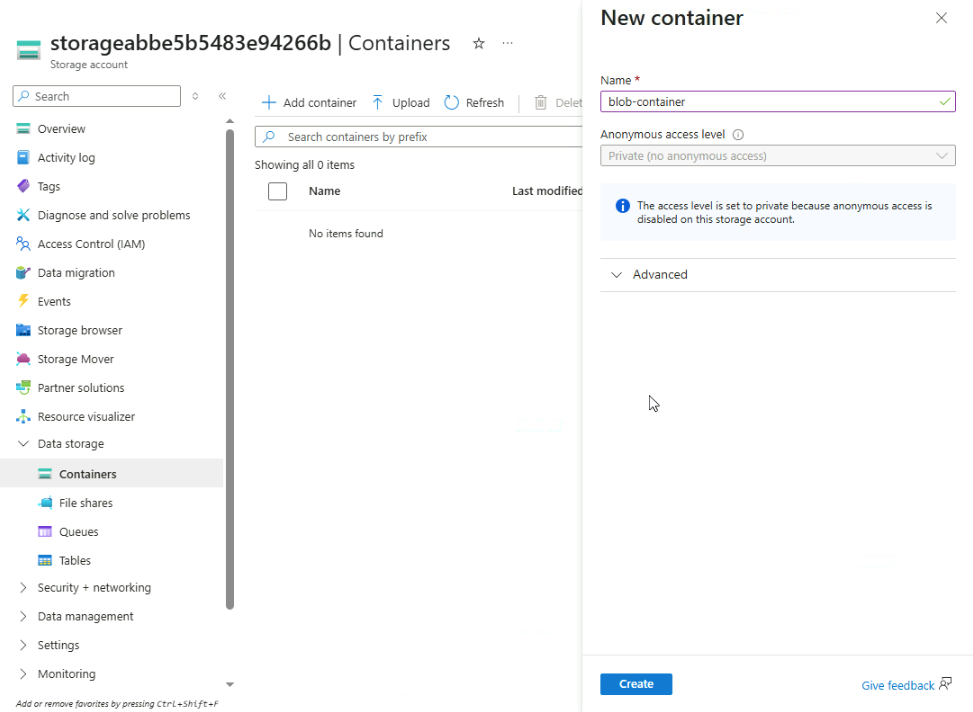Screen dimensions: 973x712
Task: Close the New container panel
Action: 941,18
